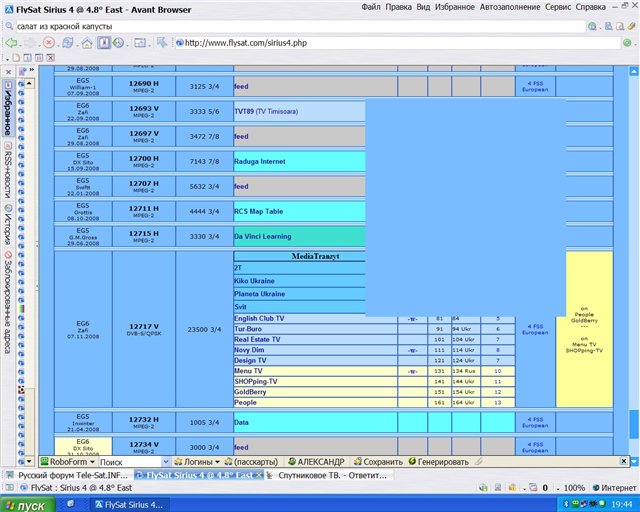Expand the refresh button dropdown arrow

[x=76, y=45]
